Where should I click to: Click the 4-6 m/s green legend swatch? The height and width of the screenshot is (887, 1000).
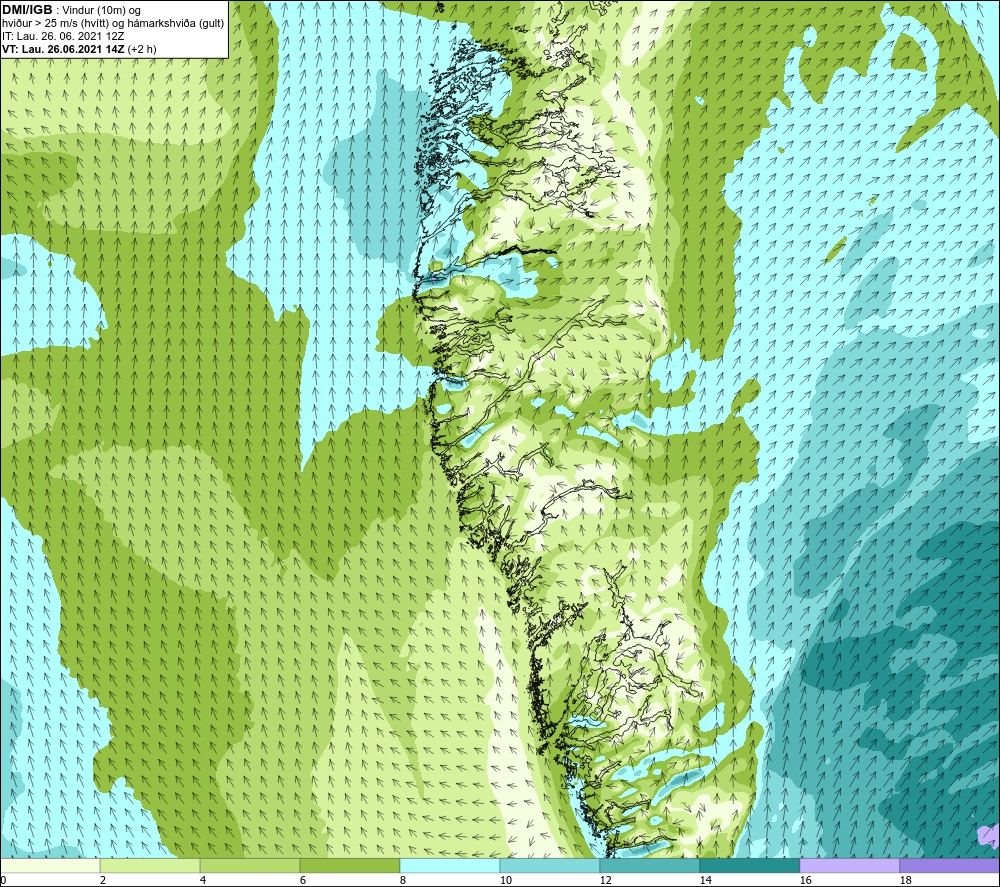tap(250, 865)
